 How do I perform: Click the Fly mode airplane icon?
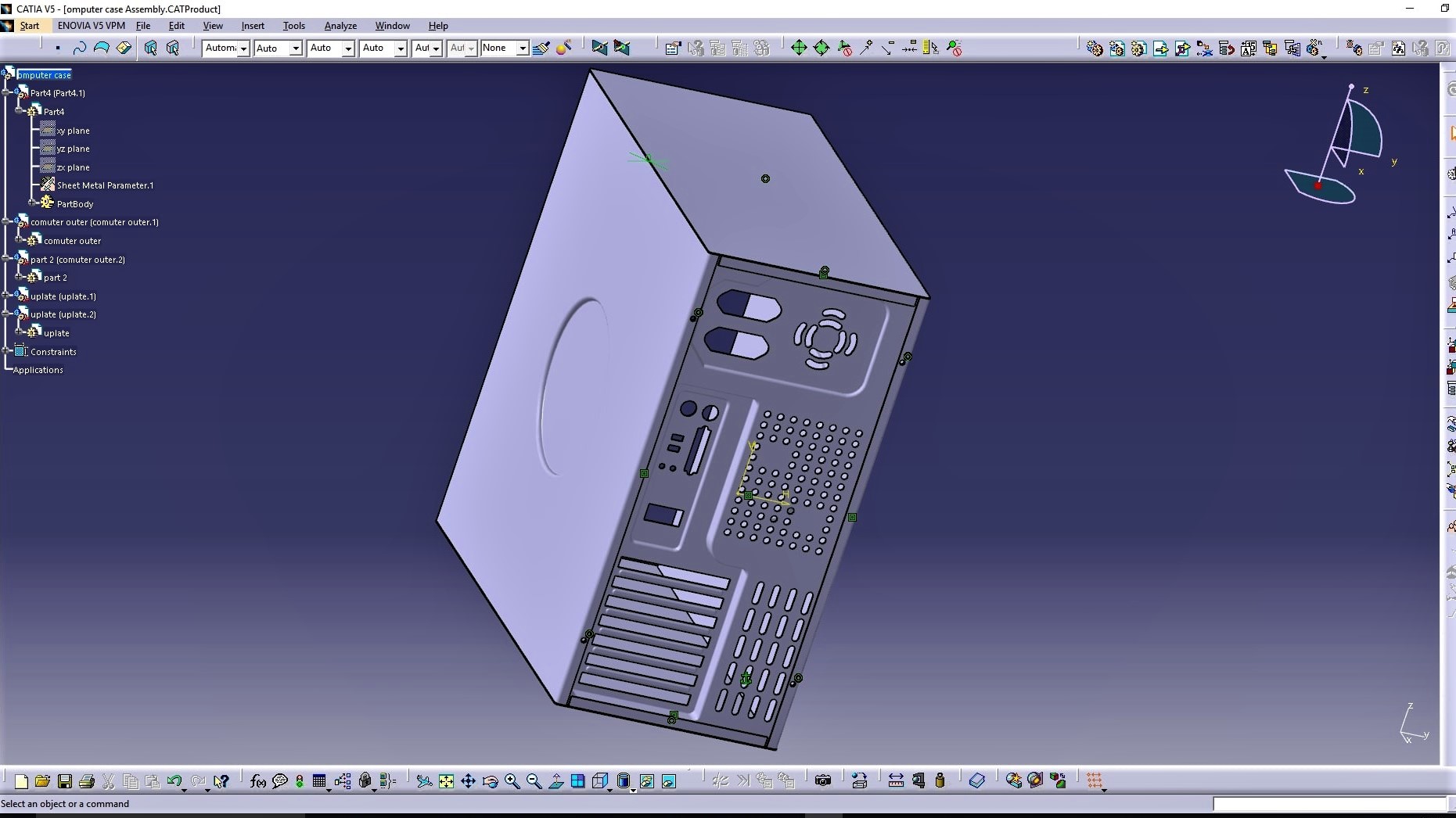(424, 780)
